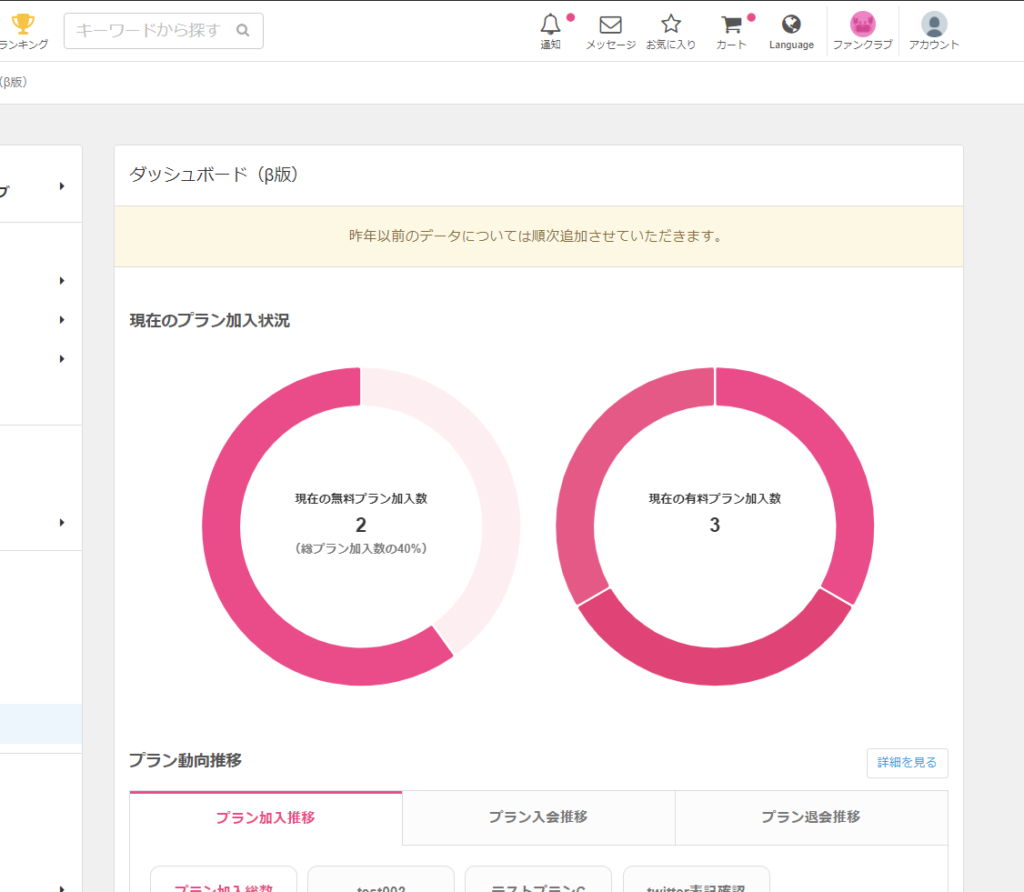Screen dimensions: 1024x892
Task: Toggle the プラン加入総数 filter chip
Action: coord(222,884)
